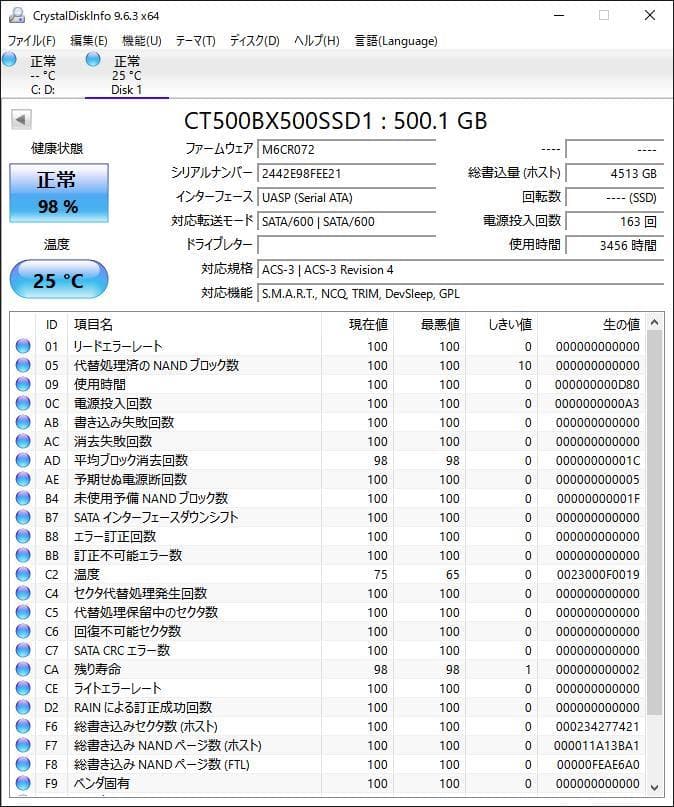Select the raw value 0023000F0019 in 温度 row
674x807 pixels.
click(x=598, y=574)
